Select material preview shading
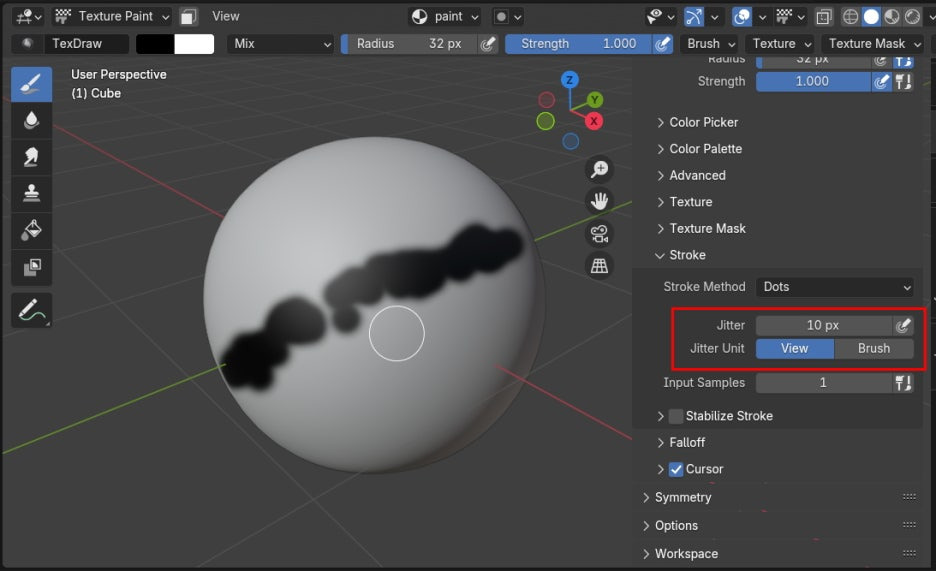Image resolution: width=936 pixels, height=571 pixels. click(891, 17)
